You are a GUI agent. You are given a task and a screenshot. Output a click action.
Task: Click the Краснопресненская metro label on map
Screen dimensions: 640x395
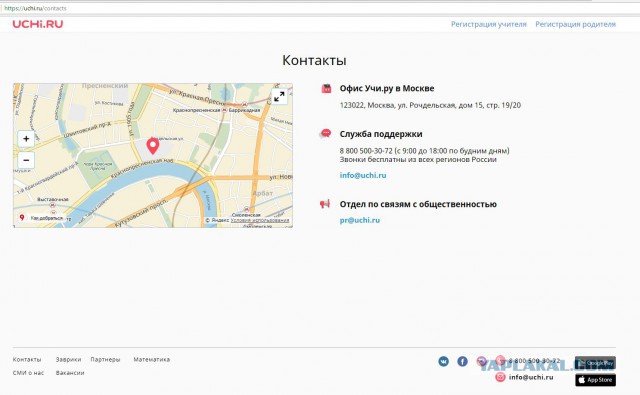click(x=196, y=110)
